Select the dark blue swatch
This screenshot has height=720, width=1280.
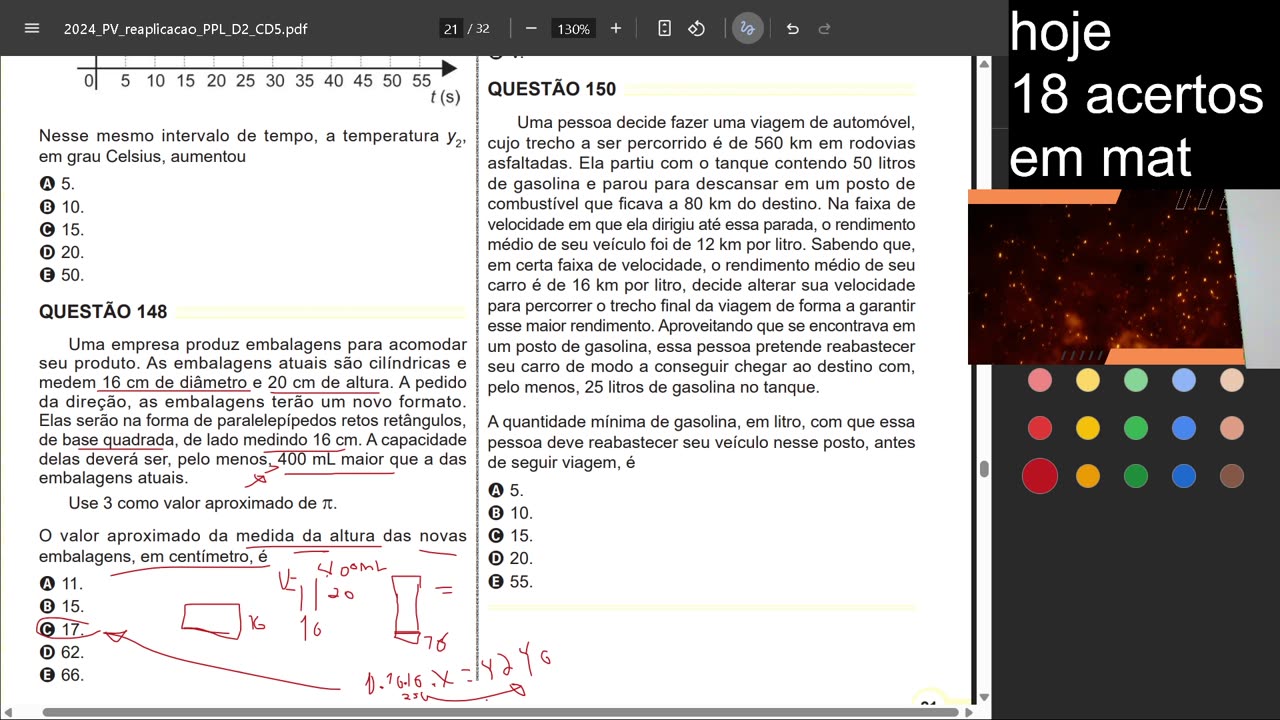1184,476
